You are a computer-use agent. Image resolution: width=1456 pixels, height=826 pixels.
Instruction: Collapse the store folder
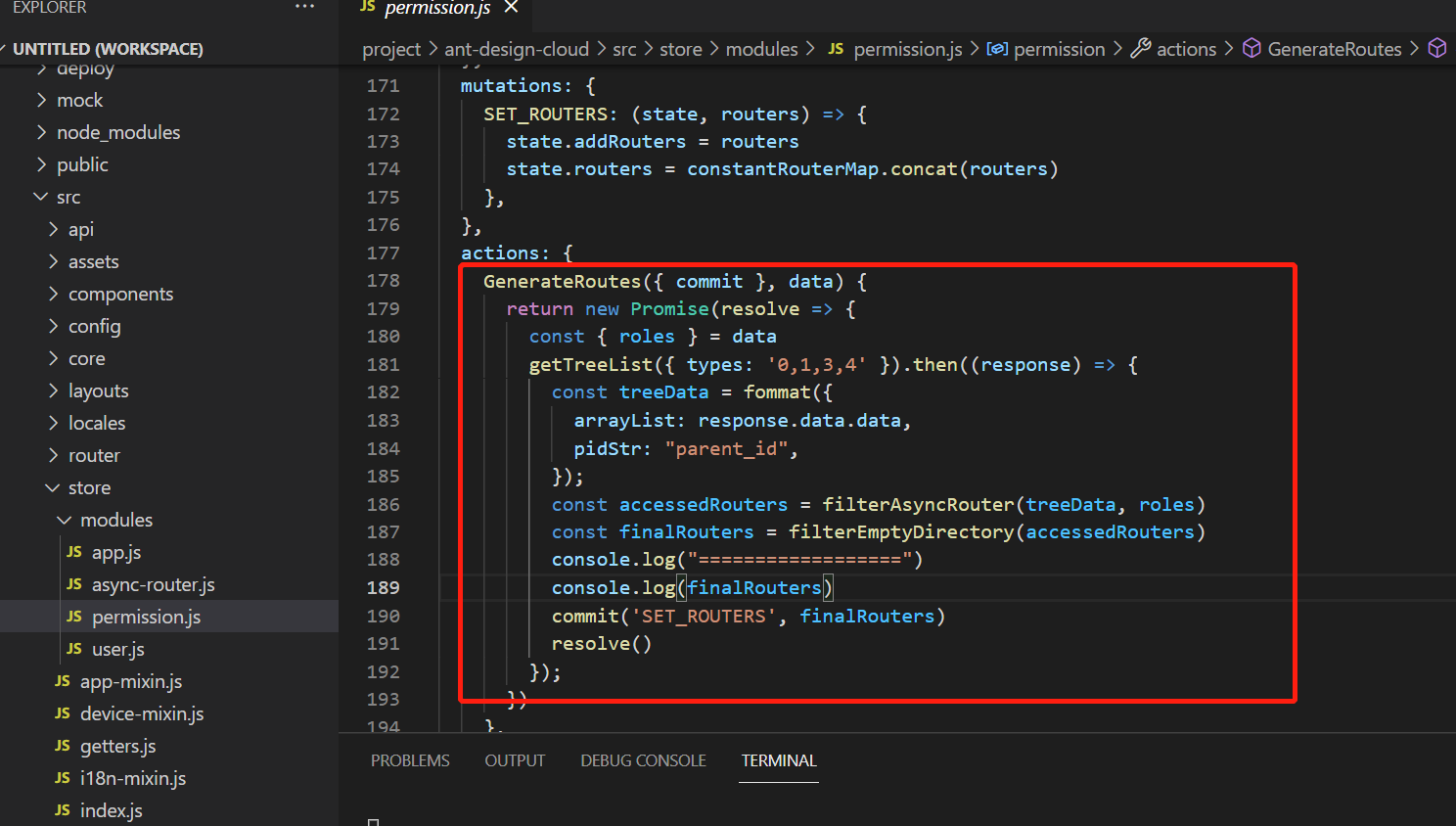tap(89, 487)
